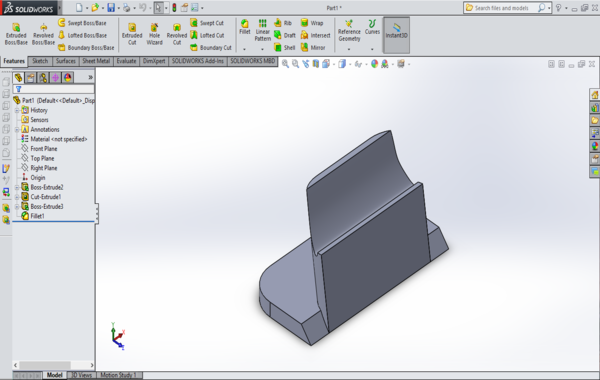
Task: Activate the Revolved Cut tool
Action: click(x=177, y=34)
